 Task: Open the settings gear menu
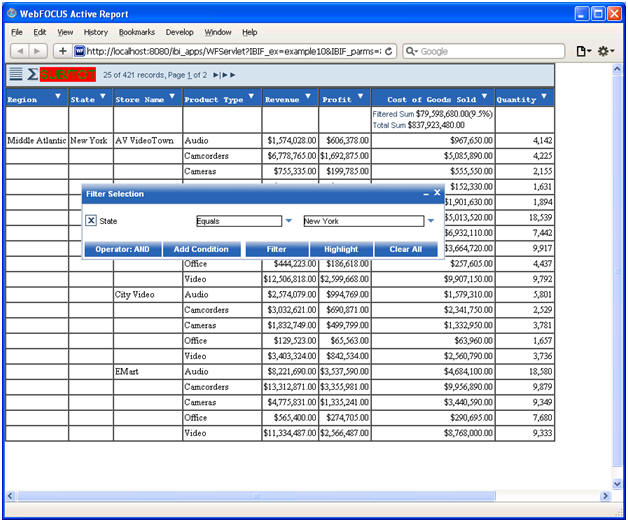point(606,51)
